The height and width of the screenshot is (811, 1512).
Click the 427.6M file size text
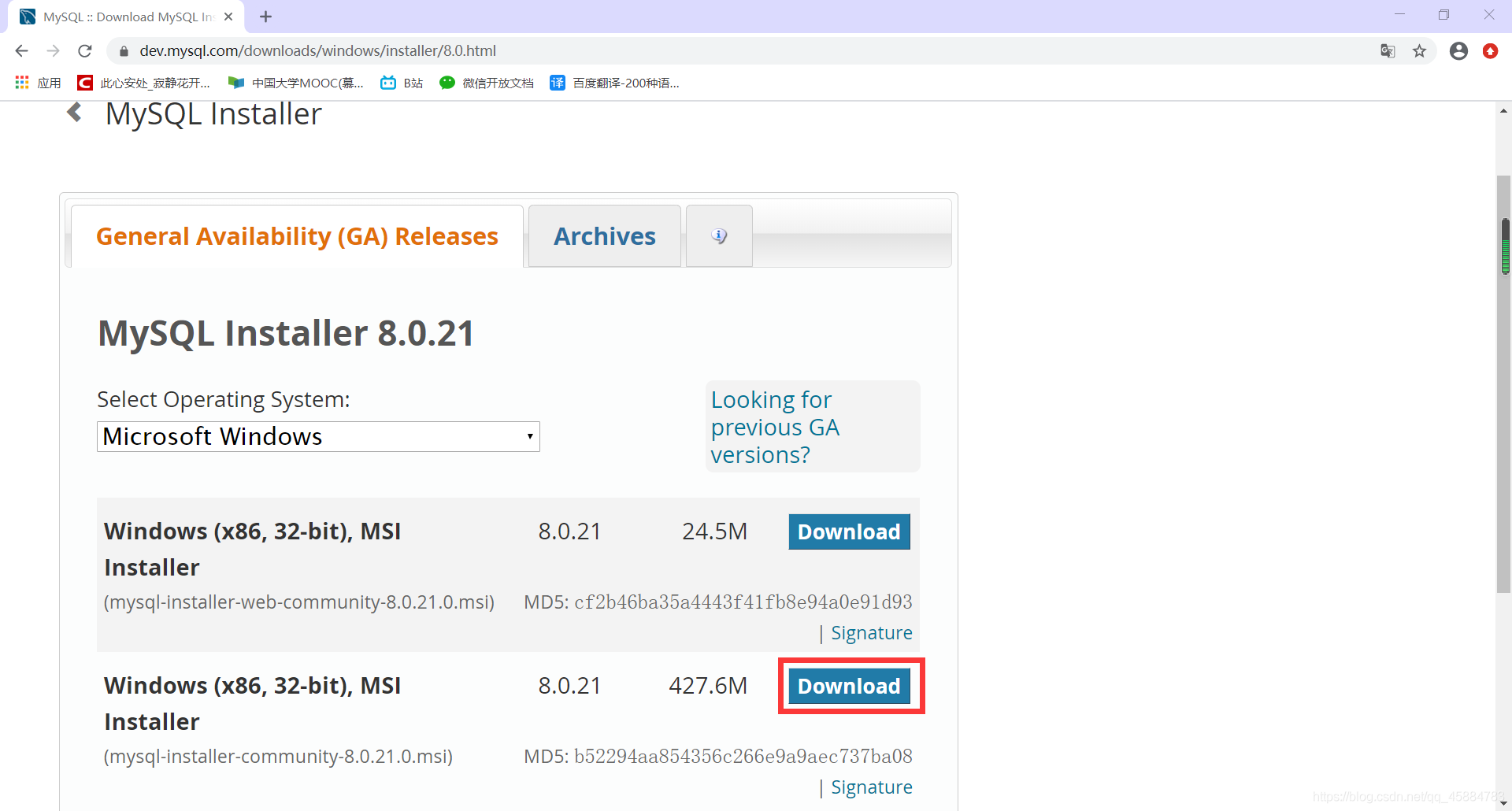click(708, 686)
